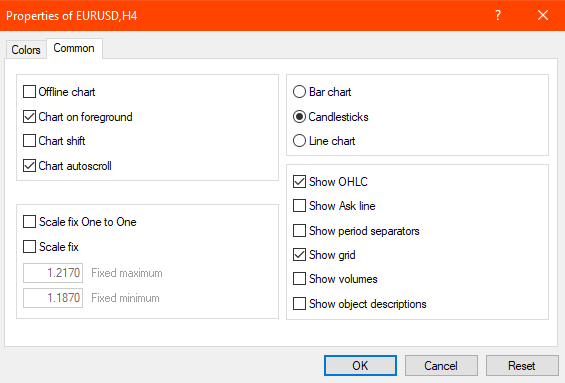This screenshot has height=383, width=565.
Task: Click the Fixed minimum value field
Action: [x=53, y=298]
